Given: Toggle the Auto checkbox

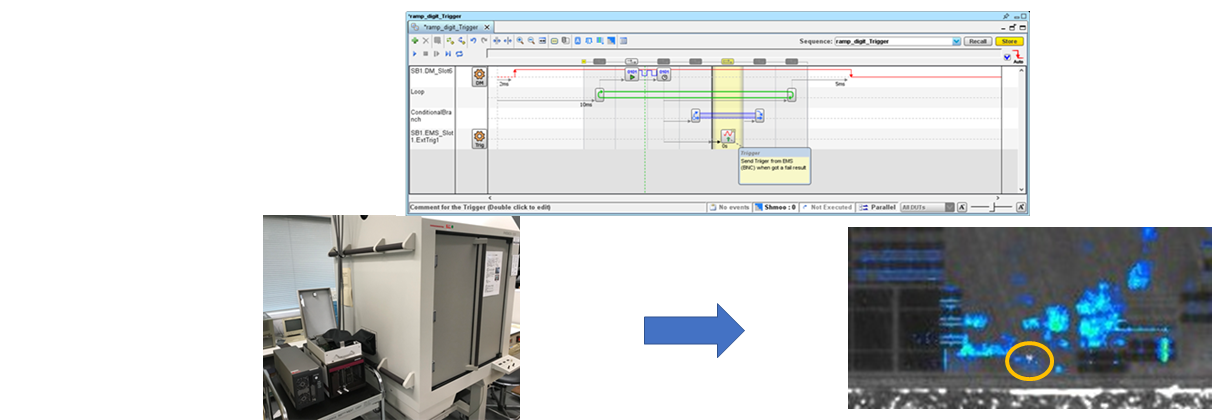Looking at the screenshot, I should (1007, 58).
